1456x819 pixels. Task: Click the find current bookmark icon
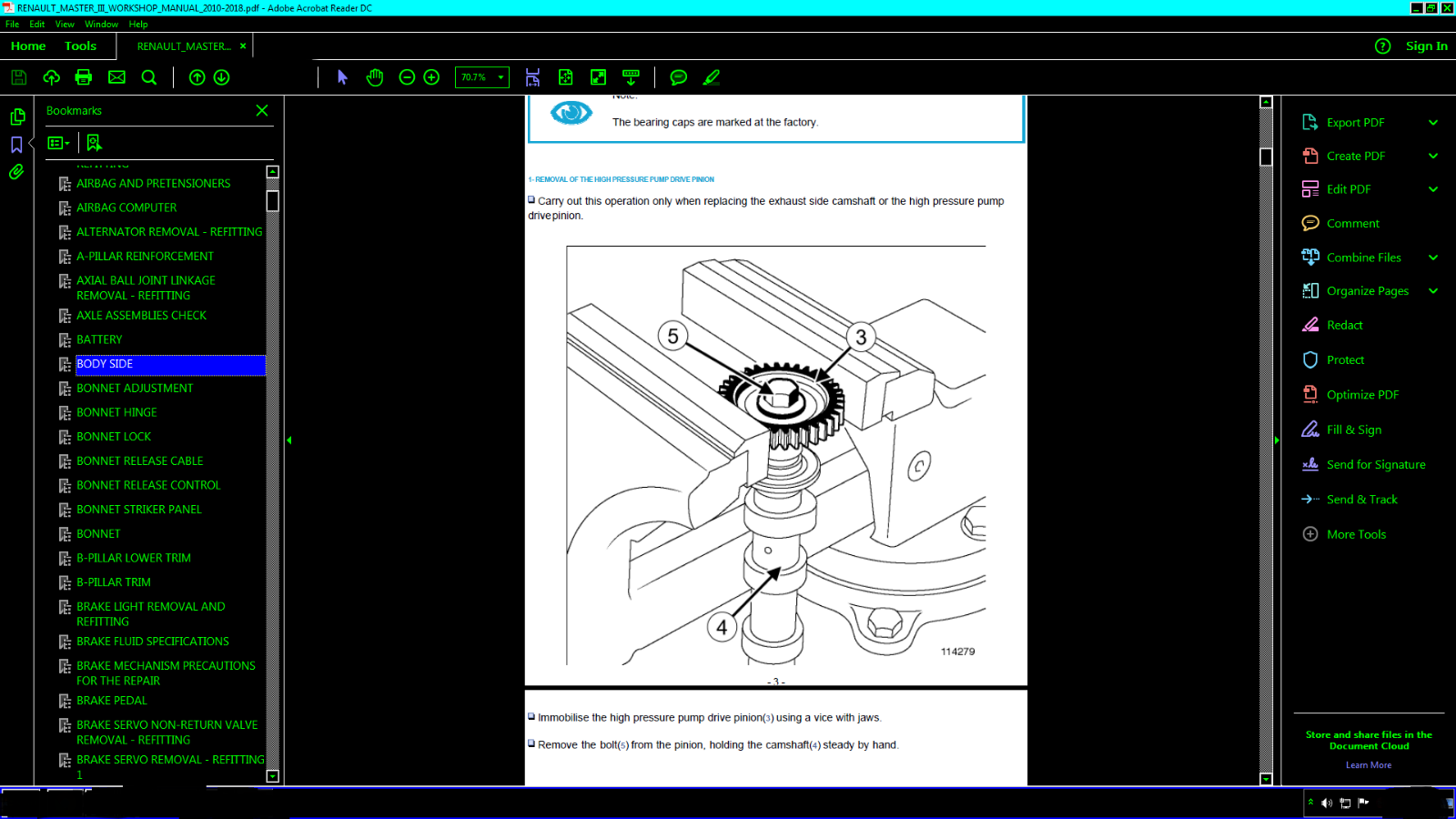94,143
